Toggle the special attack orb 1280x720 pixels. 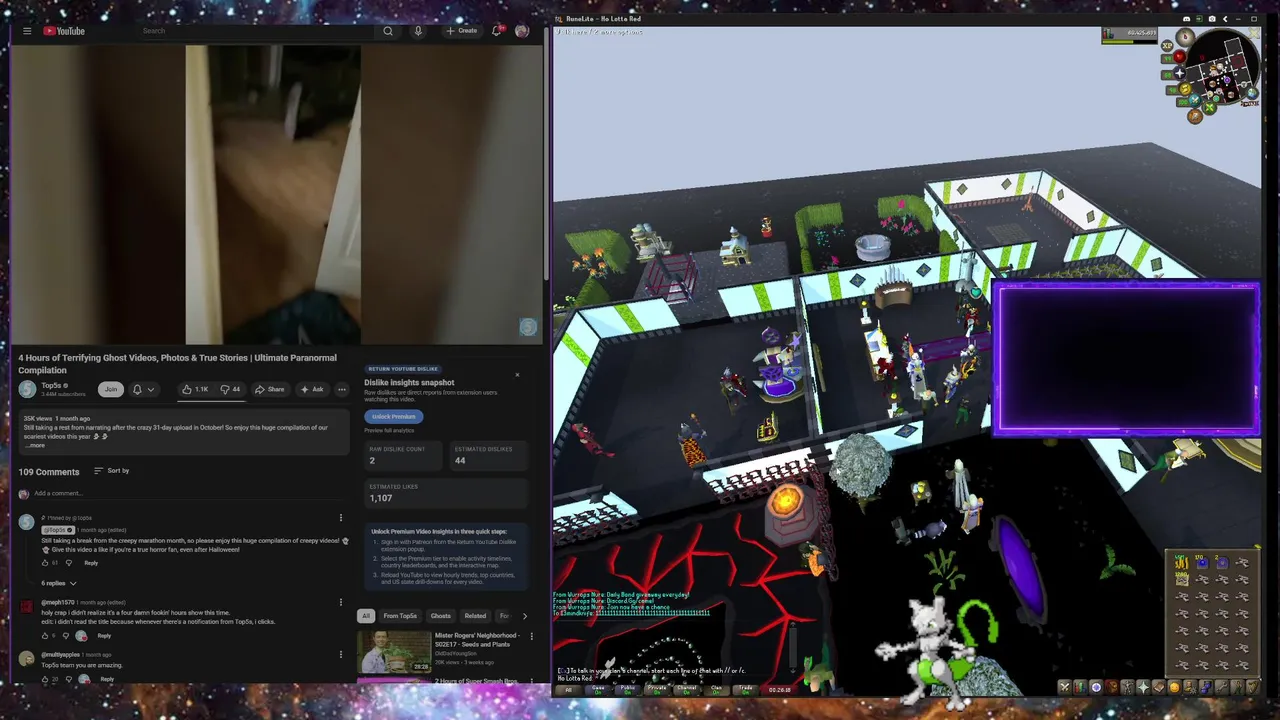1195,100
